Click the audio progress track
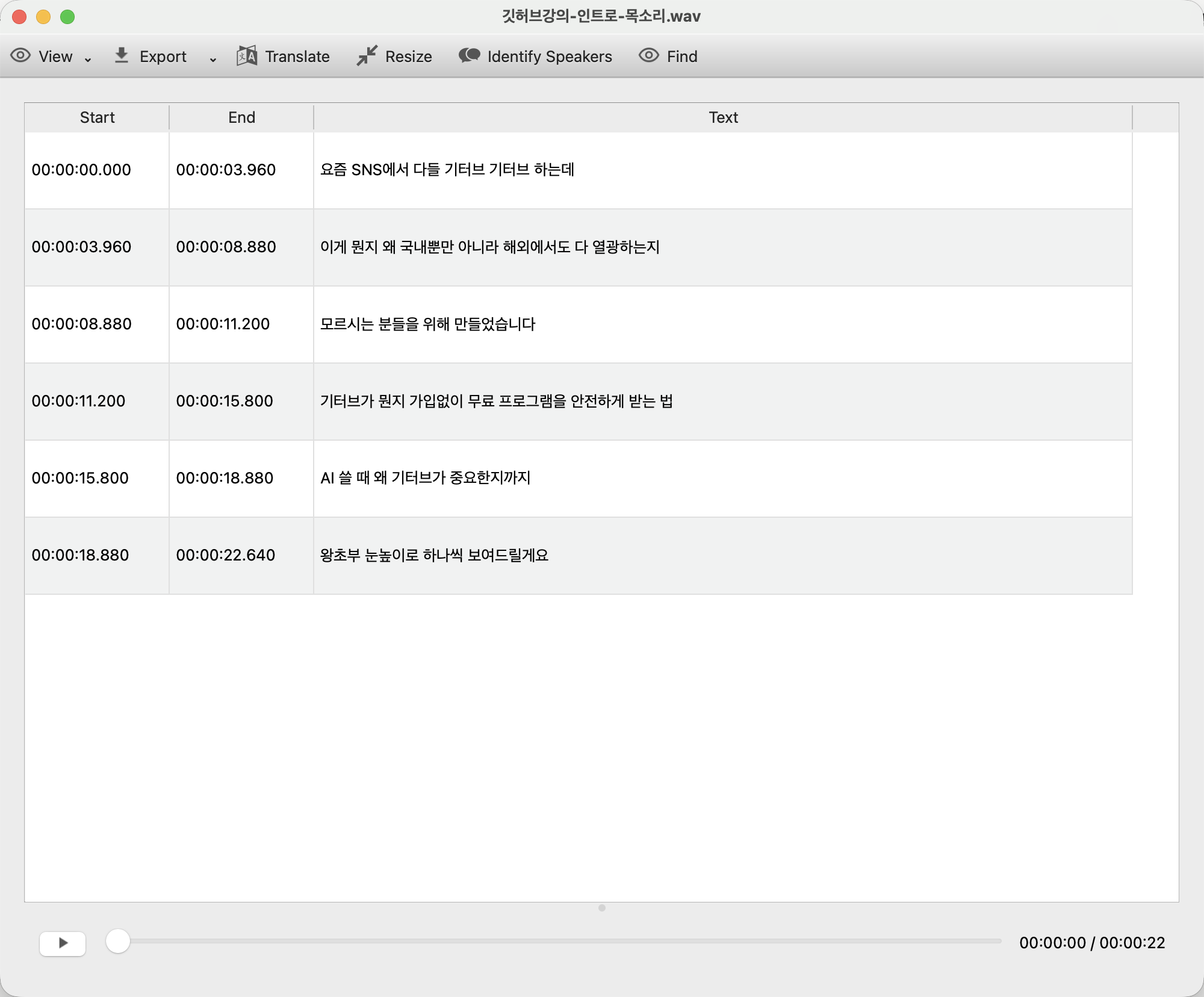The height and width of the screenshot is (997, 1204). [x=554, y=941]
